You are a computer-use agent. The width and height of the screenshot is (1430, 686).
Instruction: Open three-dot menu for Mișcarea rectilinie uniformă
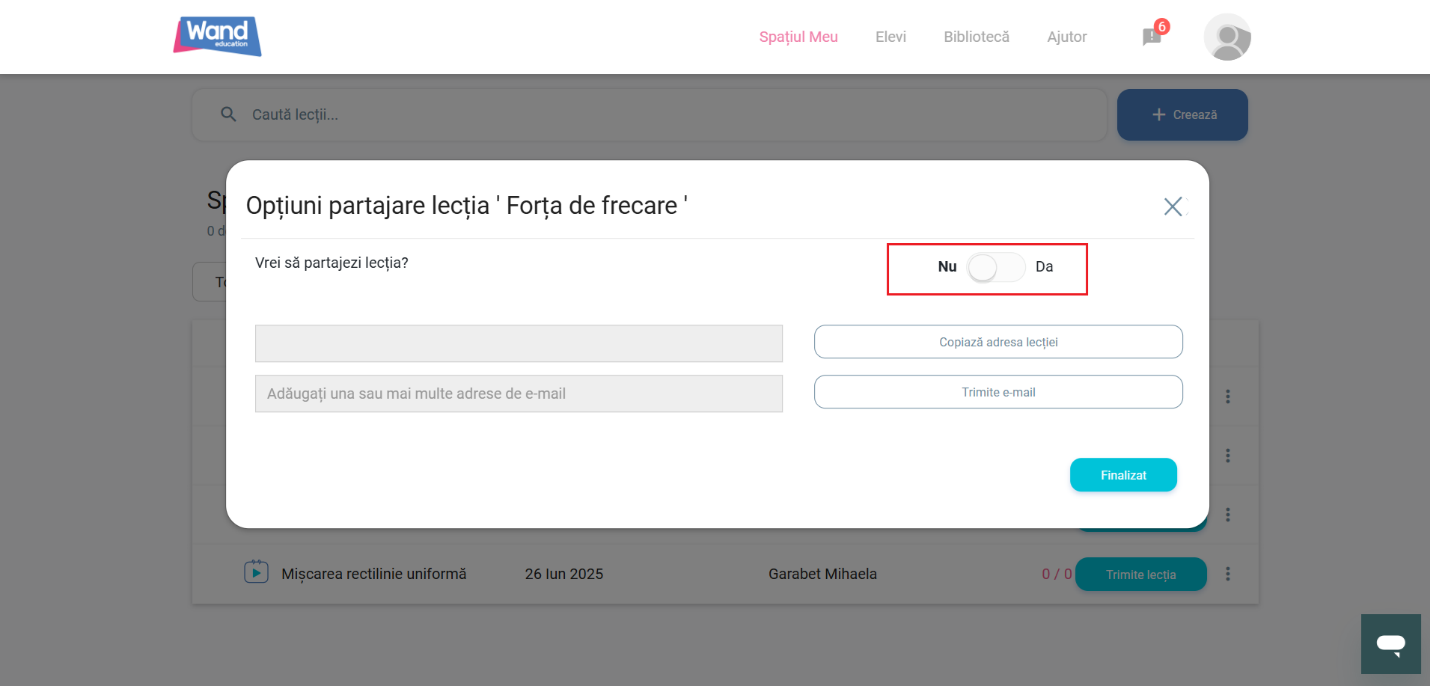pyautogui.click(x=1227, y=574)
